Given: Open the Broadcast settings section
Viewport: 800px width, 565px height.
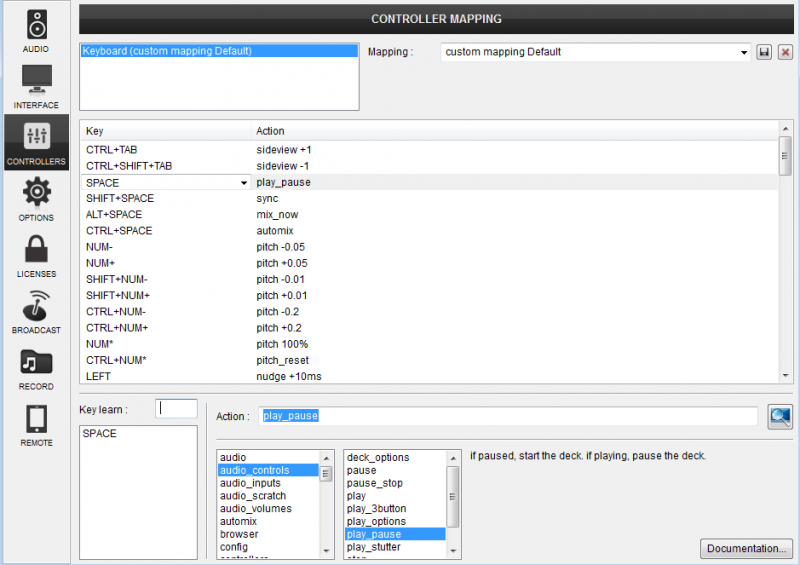Looking at the screenshot, I should point(36,311).
